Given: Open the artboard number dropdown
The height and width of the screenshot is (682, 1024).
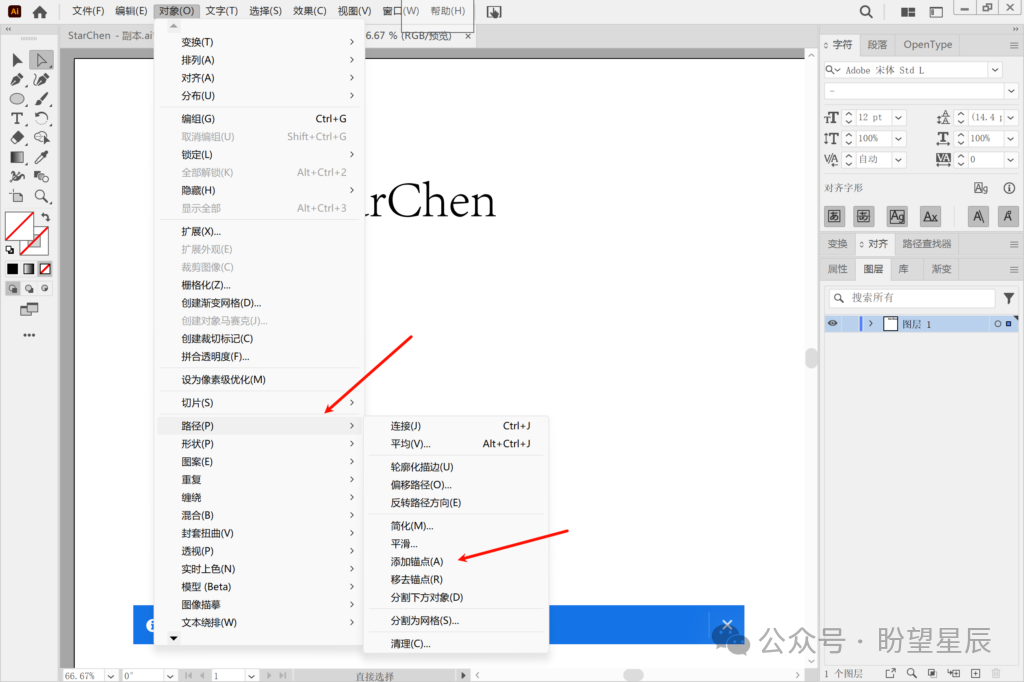Looking at the screenshot, I should click(251, 676).
